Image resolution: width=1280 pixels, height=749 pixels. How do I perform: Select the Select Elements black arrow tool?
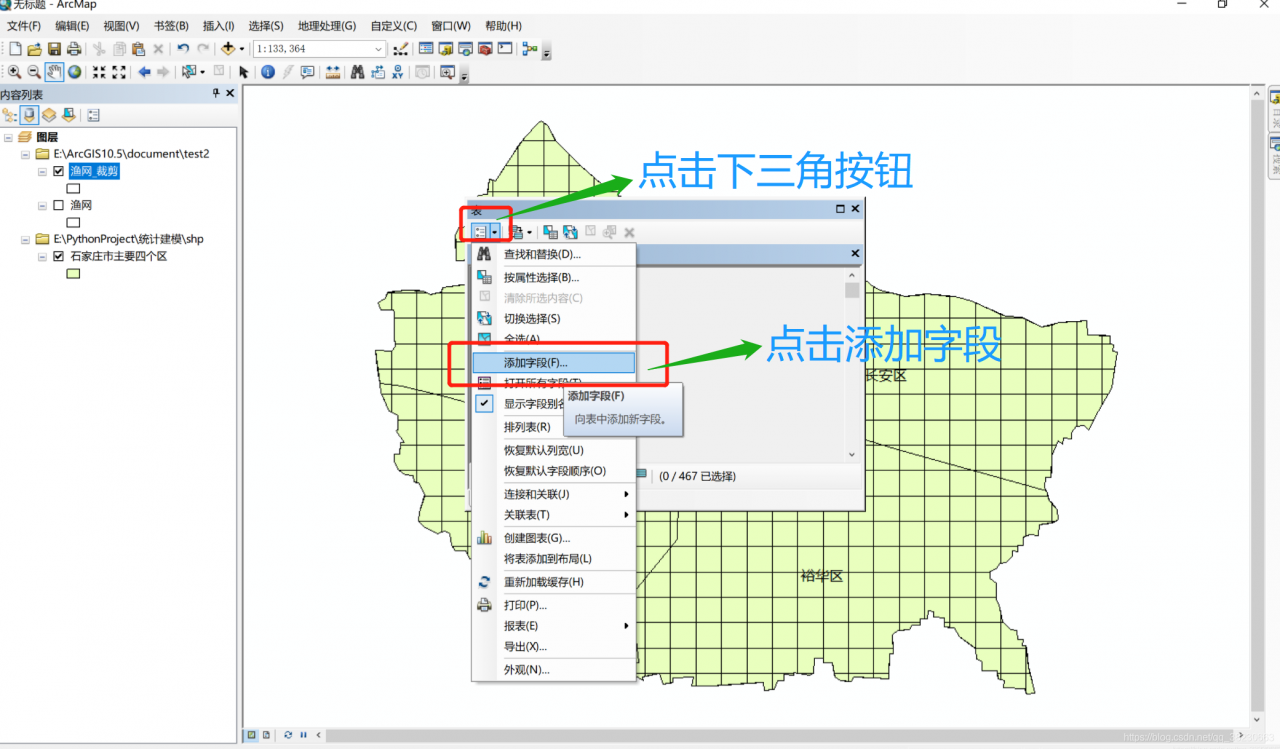tap(243, 72)
